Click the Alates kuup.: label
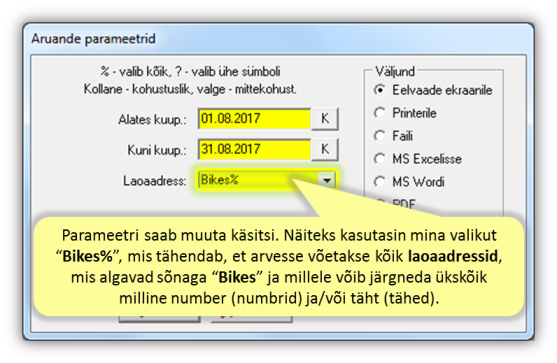Image resolution: width=557 pixels, height=363 pixels. click(152, 120)
